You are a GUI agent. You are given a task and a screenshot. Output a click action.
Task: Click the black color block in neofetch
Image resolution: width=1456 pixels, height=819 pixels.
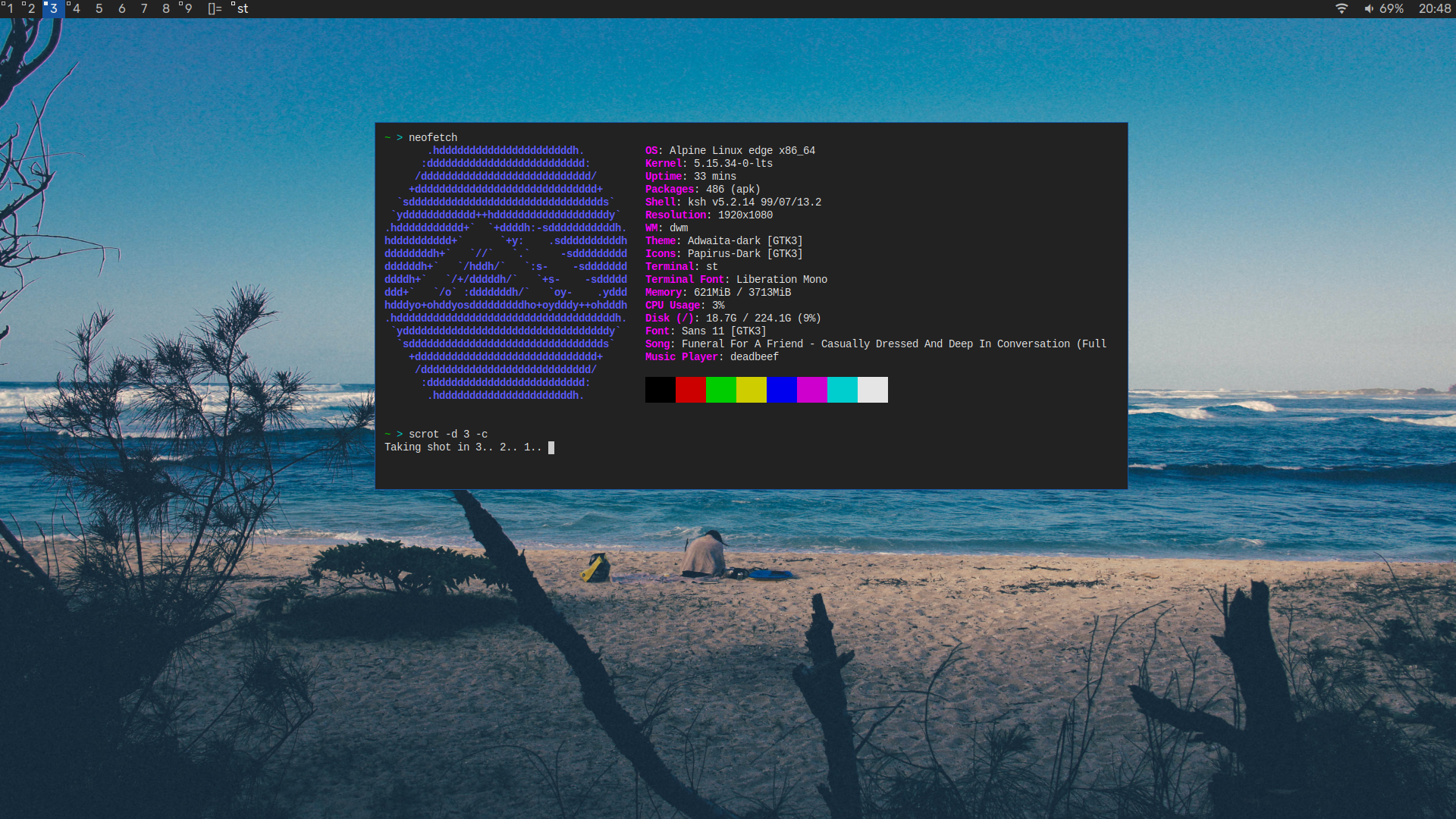click(660, 390)
